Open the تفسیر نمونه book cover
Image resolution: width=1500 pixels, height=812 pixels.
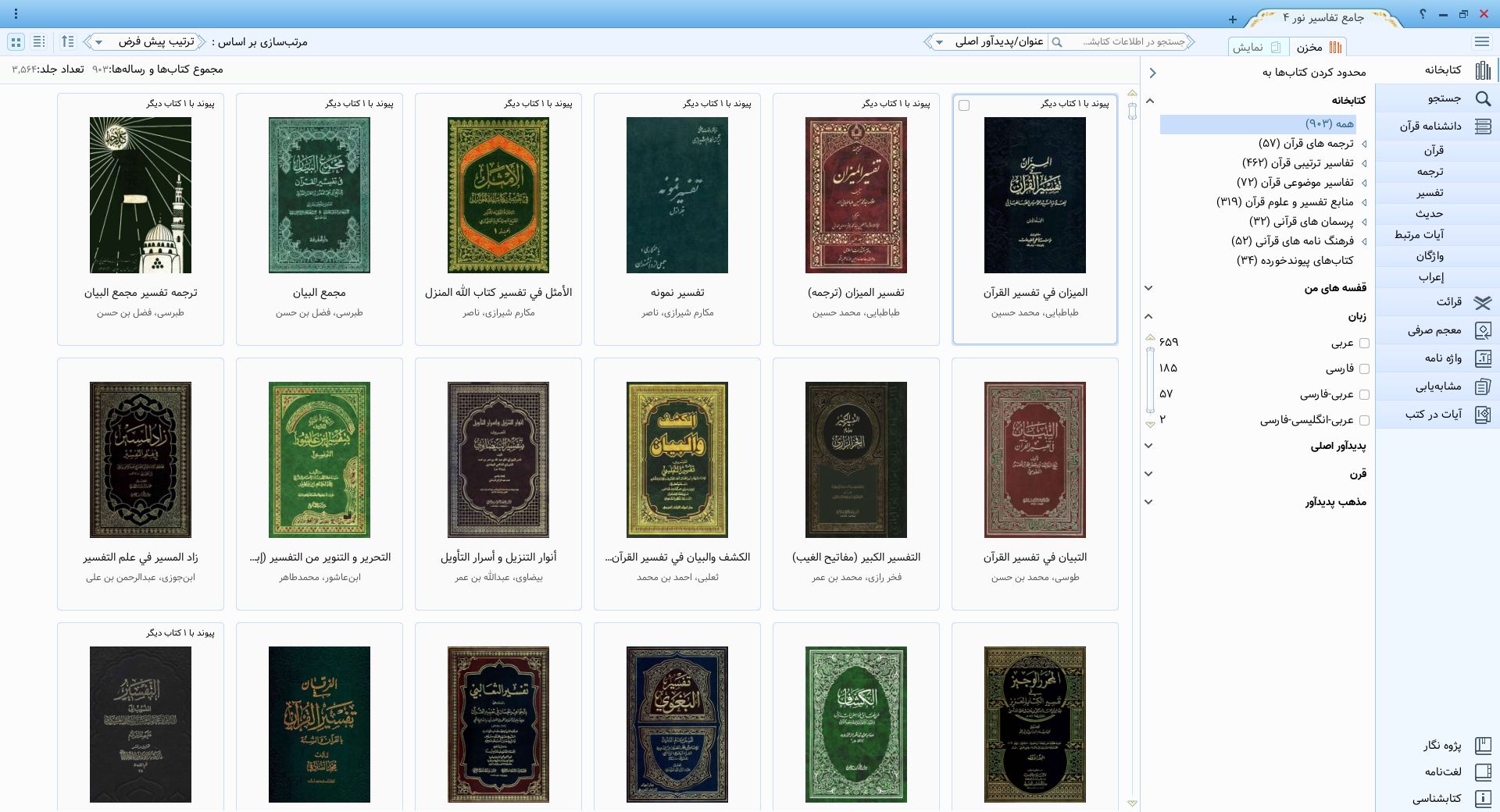(677, 195)
